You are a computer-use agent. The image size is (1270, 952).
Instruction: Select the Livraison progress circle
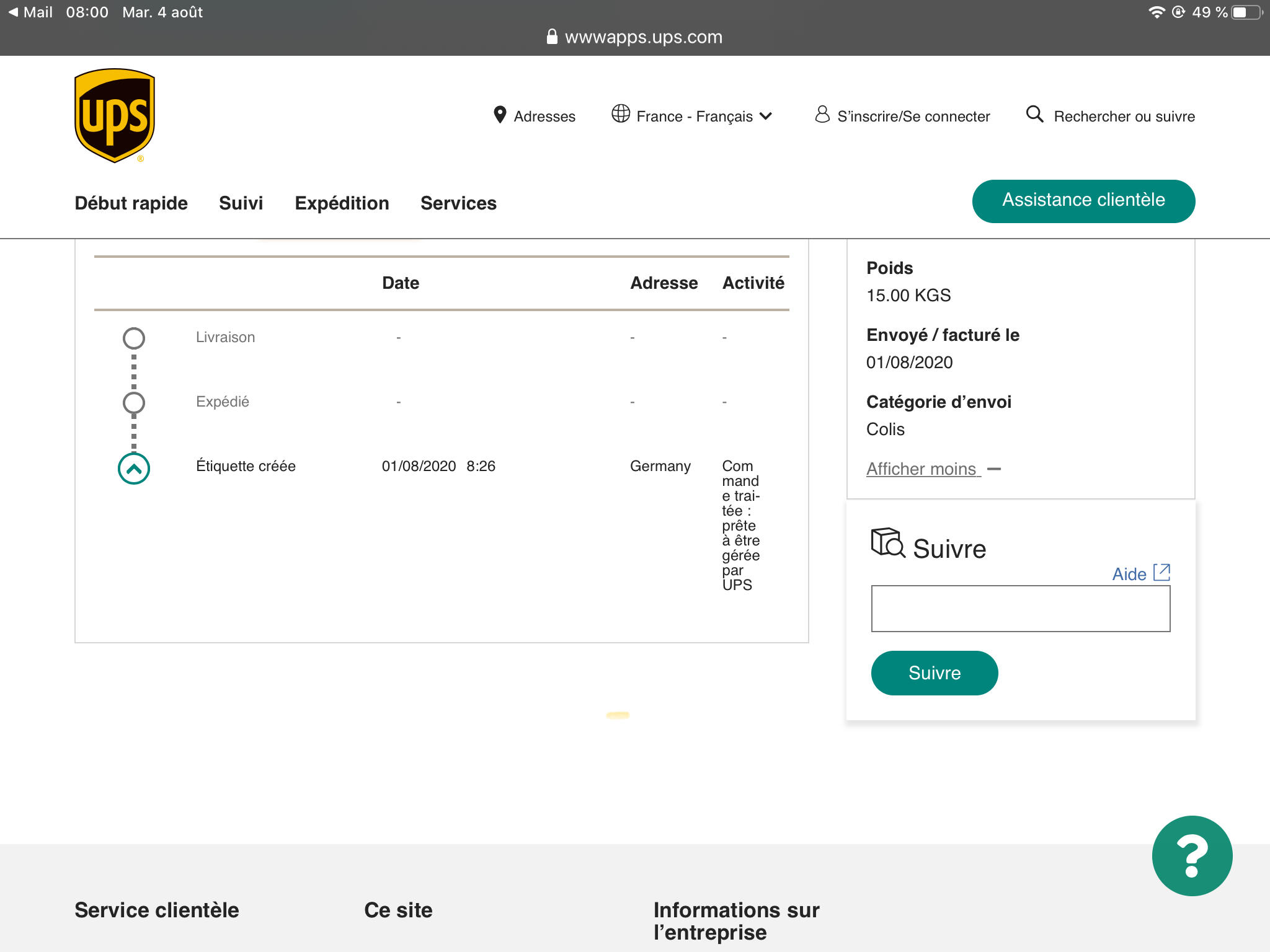[x=134, y=338]
